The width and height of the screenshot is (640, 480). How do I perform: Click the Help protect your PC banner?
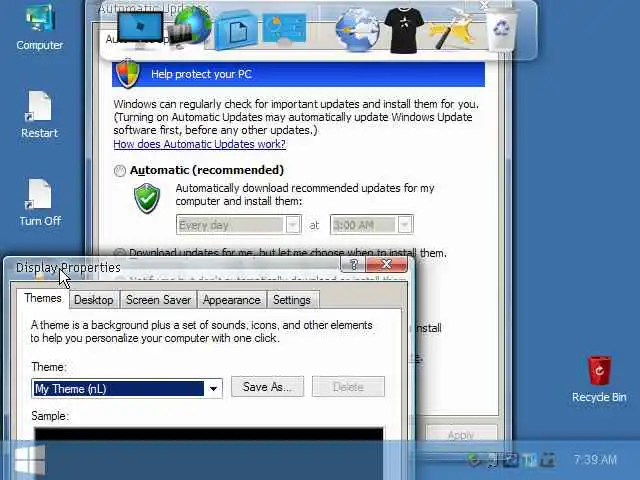pyautogui.click(x=298, y=74)
